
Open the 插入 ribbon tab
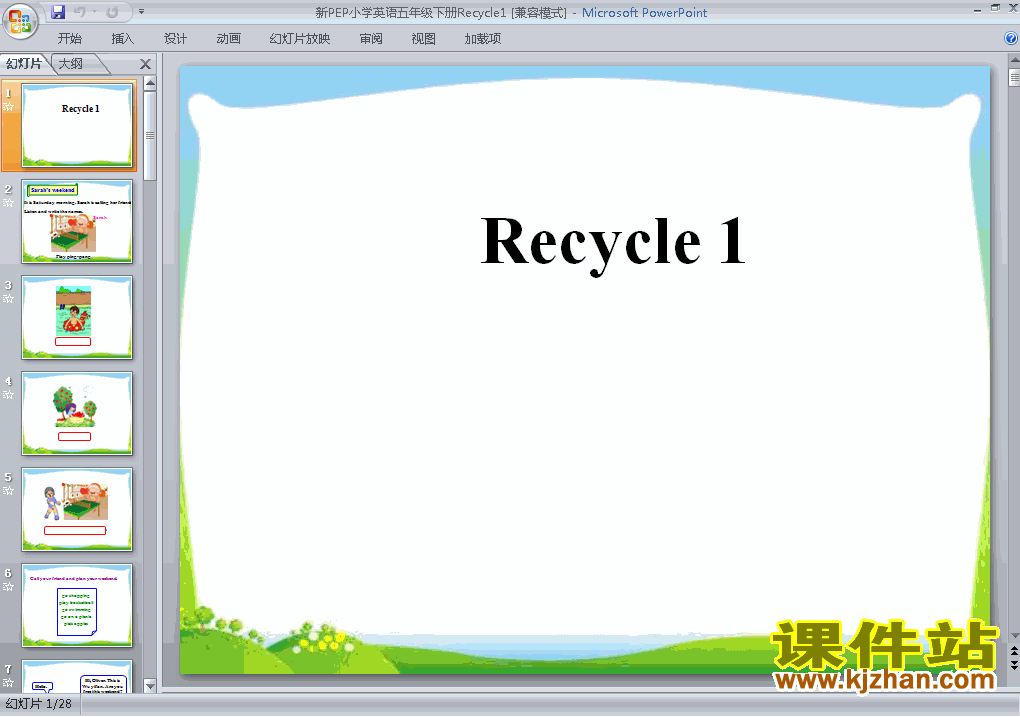(122, 38)
